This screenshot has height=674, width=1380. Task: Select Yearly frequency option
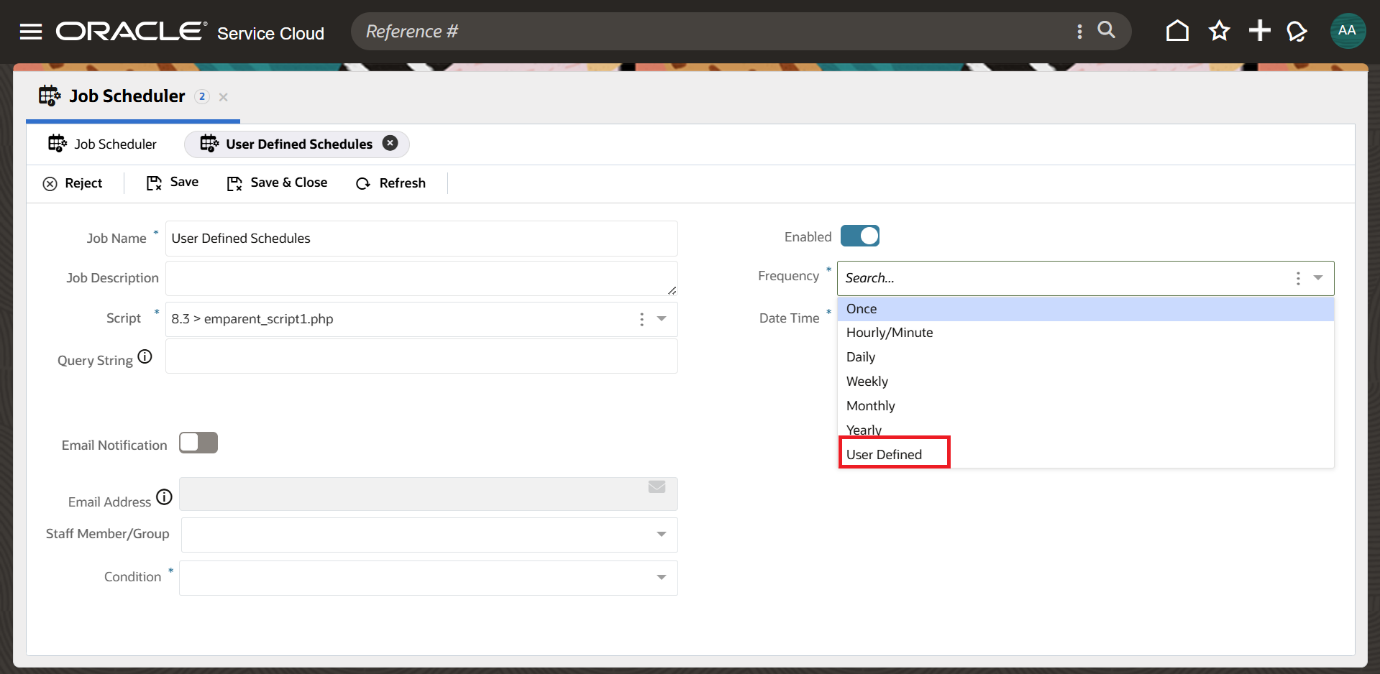coord(1086,430)
